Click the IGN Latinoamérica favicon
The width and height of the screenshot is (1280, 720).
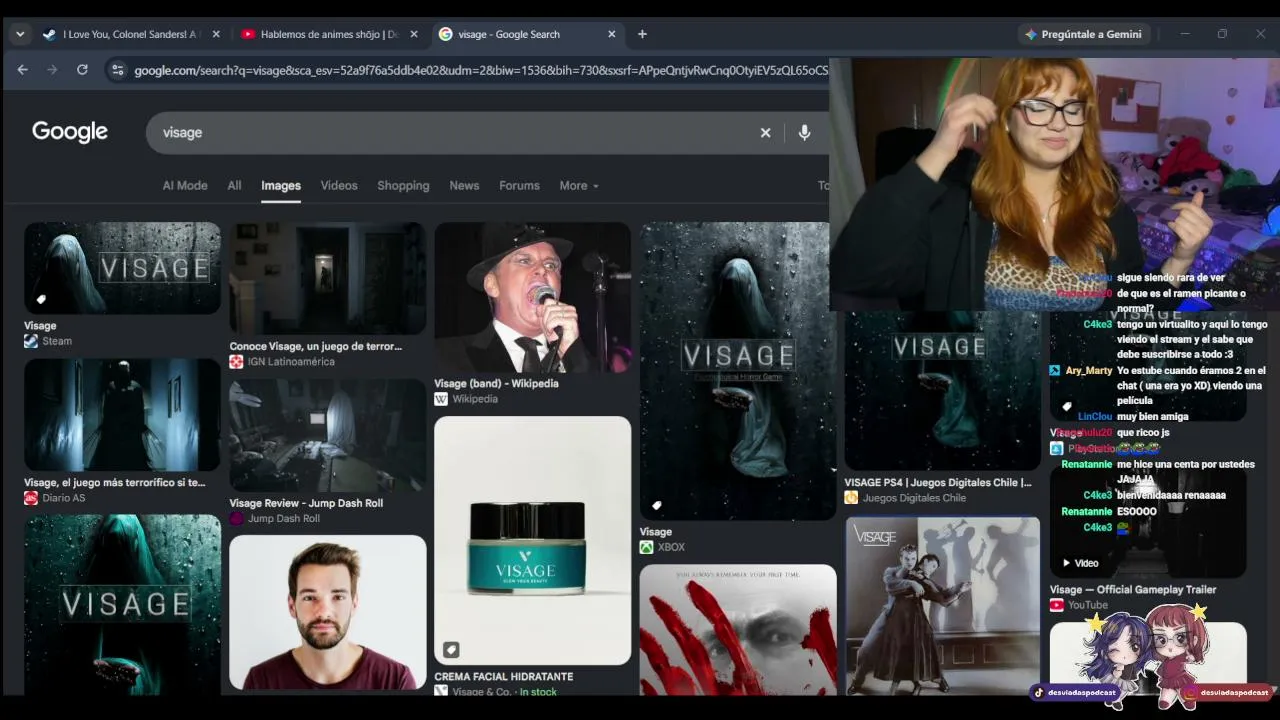coord(236,361)
